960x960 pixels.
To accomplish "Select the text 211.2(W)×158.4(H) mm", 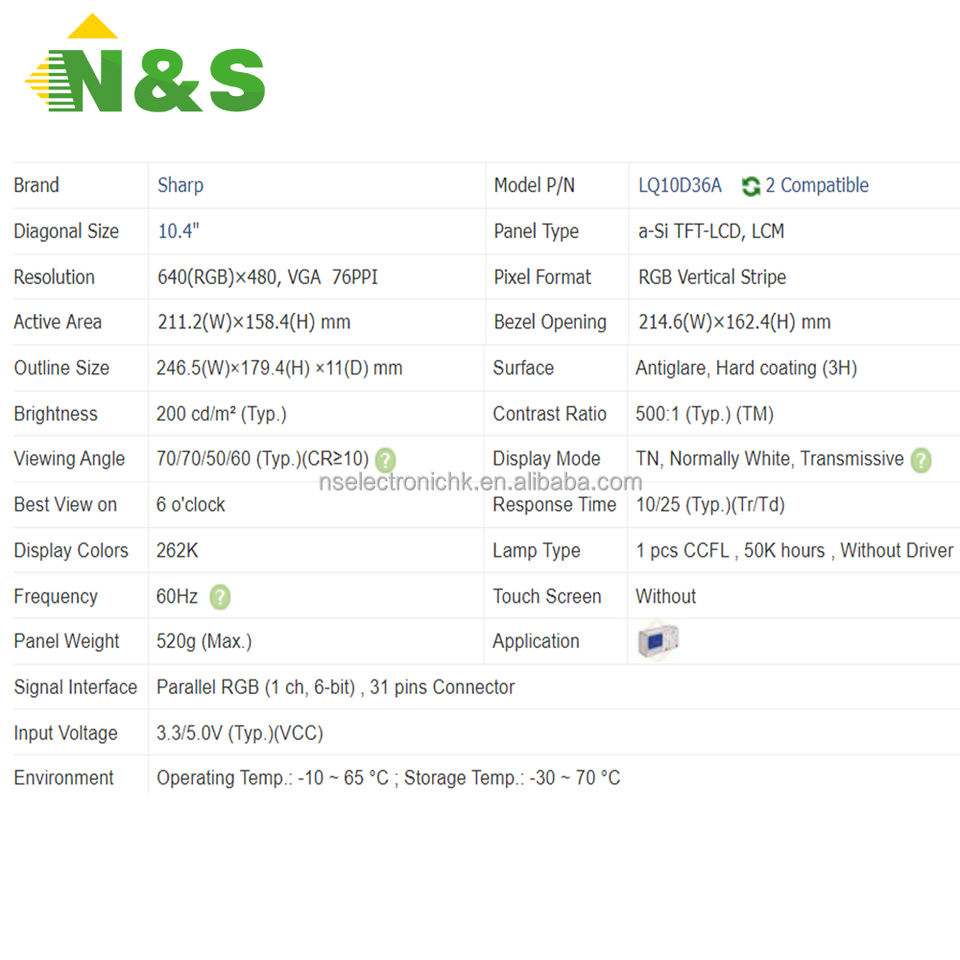I will (254, 322).
